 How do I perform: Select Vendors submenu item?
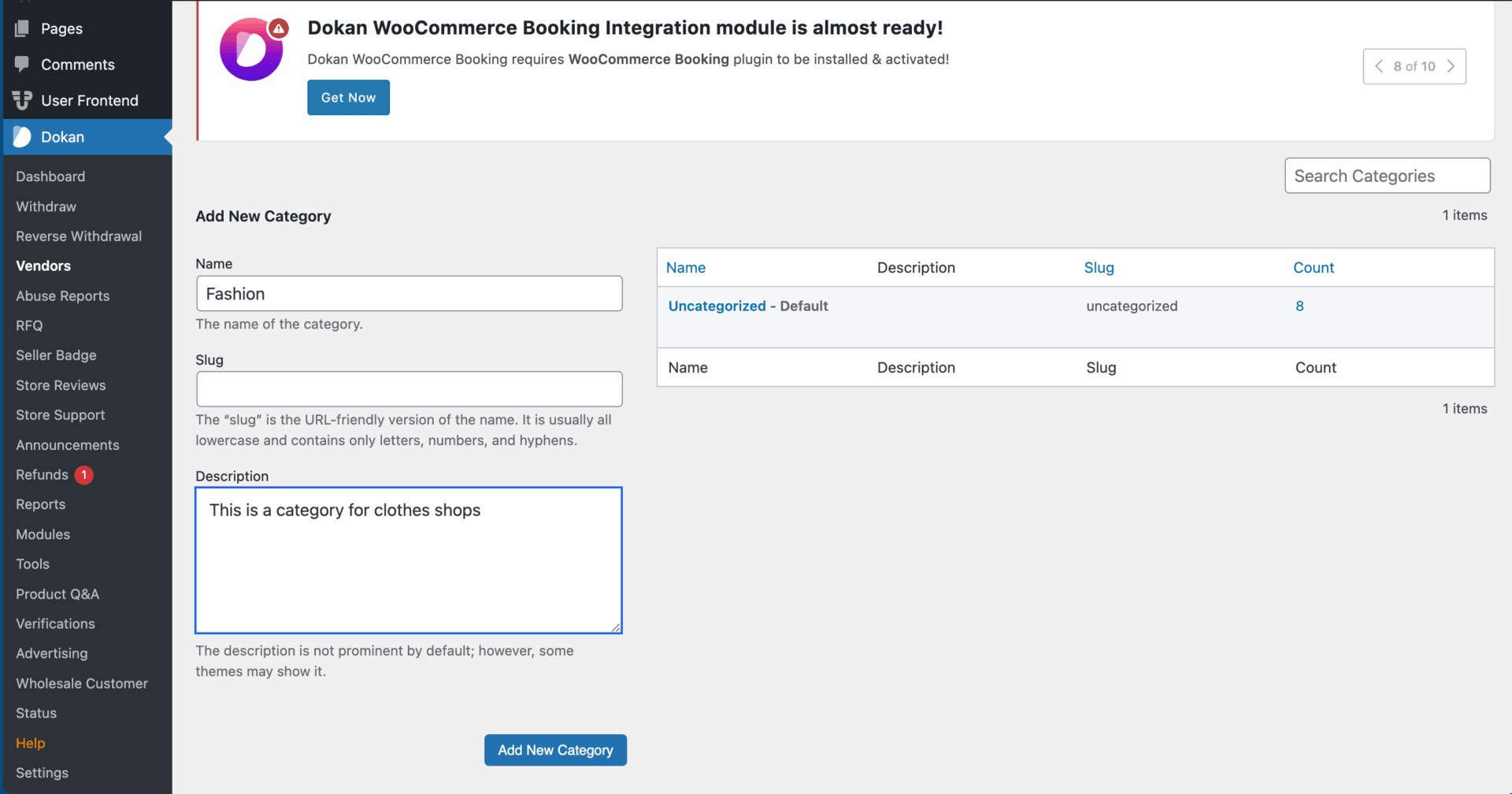click(x=43, y=266)
